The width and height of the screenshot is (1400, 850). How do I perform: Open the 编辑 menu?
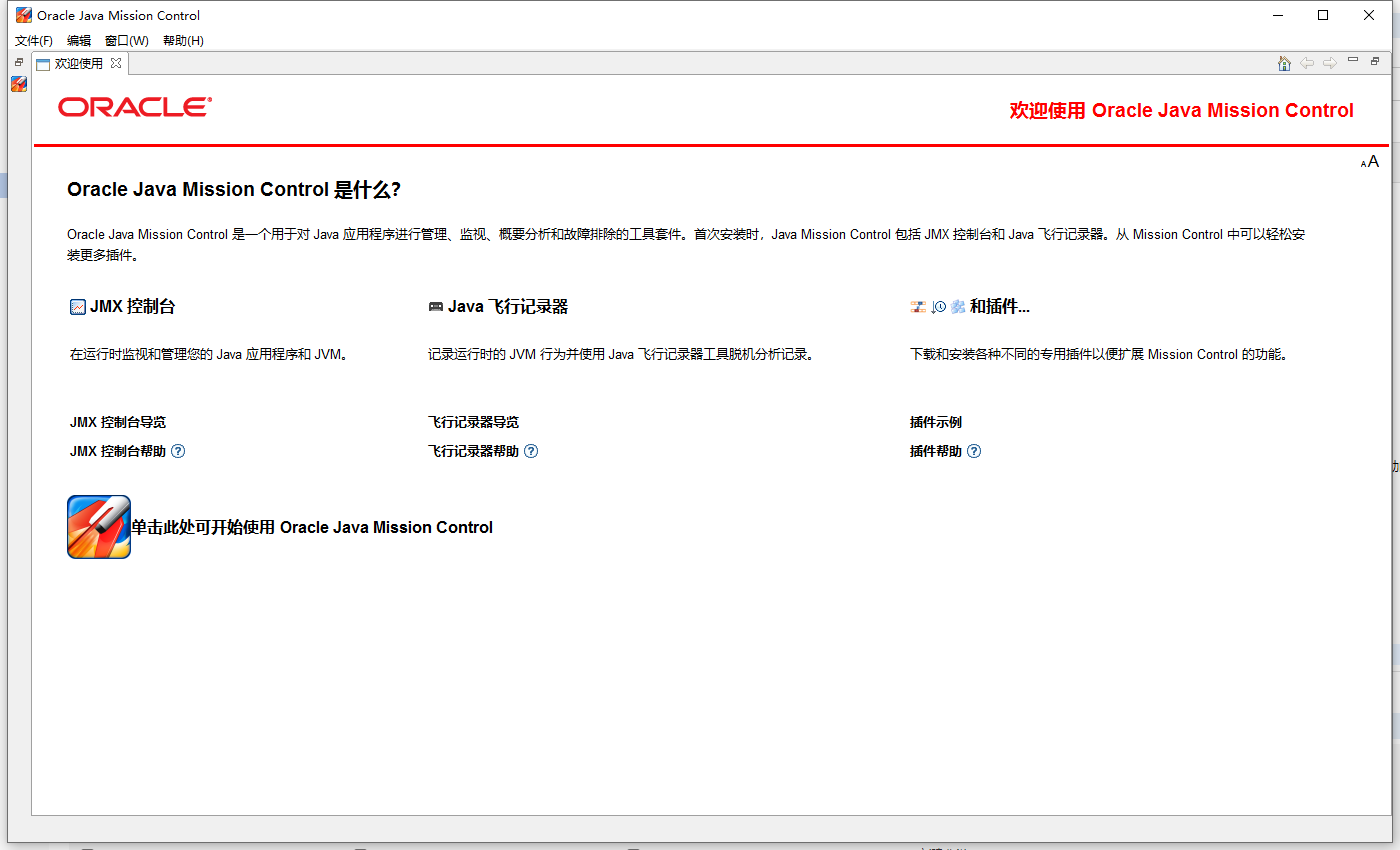click(x=79, y=41)
